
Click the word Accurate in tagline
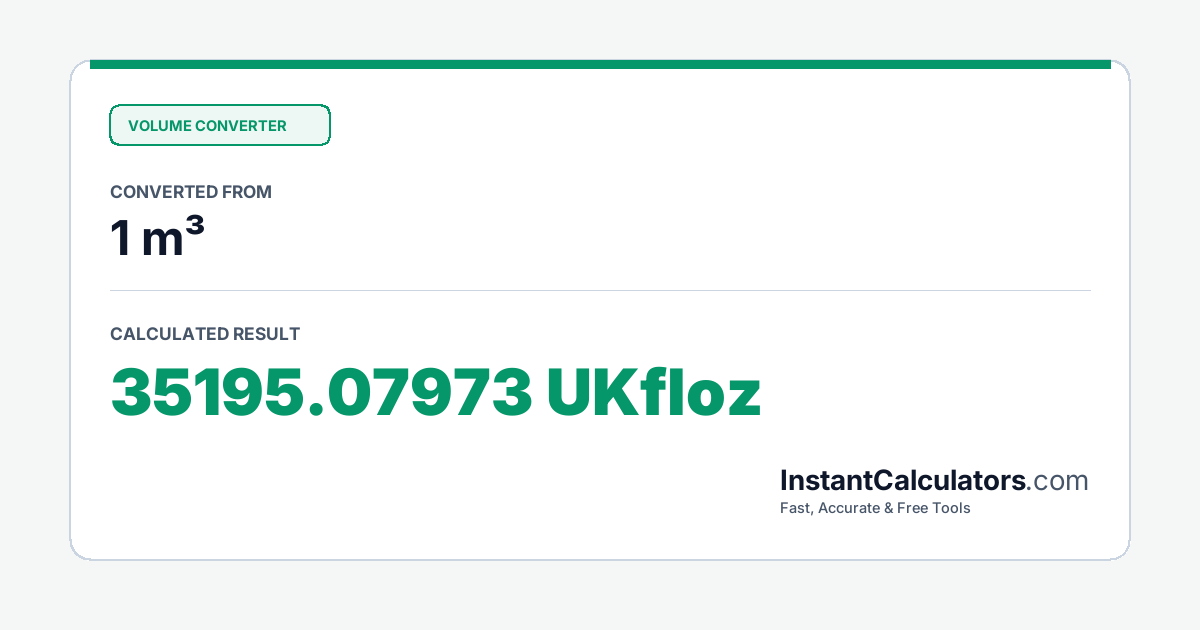[x=850, y=508]
